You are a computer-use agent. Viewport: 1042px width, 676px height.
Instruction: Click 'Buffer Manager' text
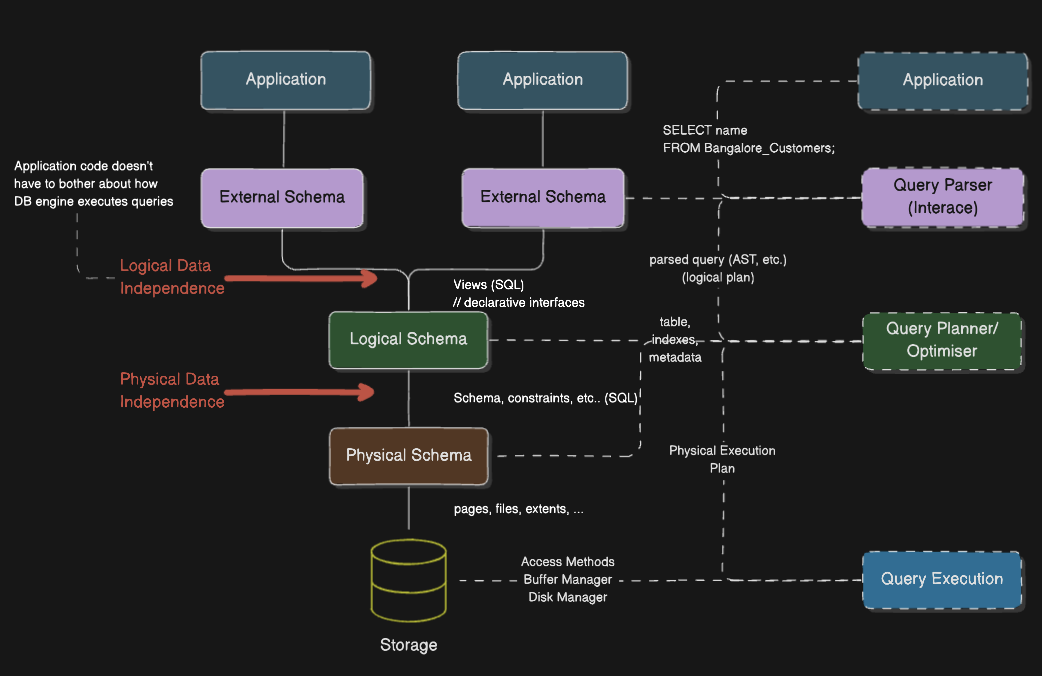tap(568, 580)
